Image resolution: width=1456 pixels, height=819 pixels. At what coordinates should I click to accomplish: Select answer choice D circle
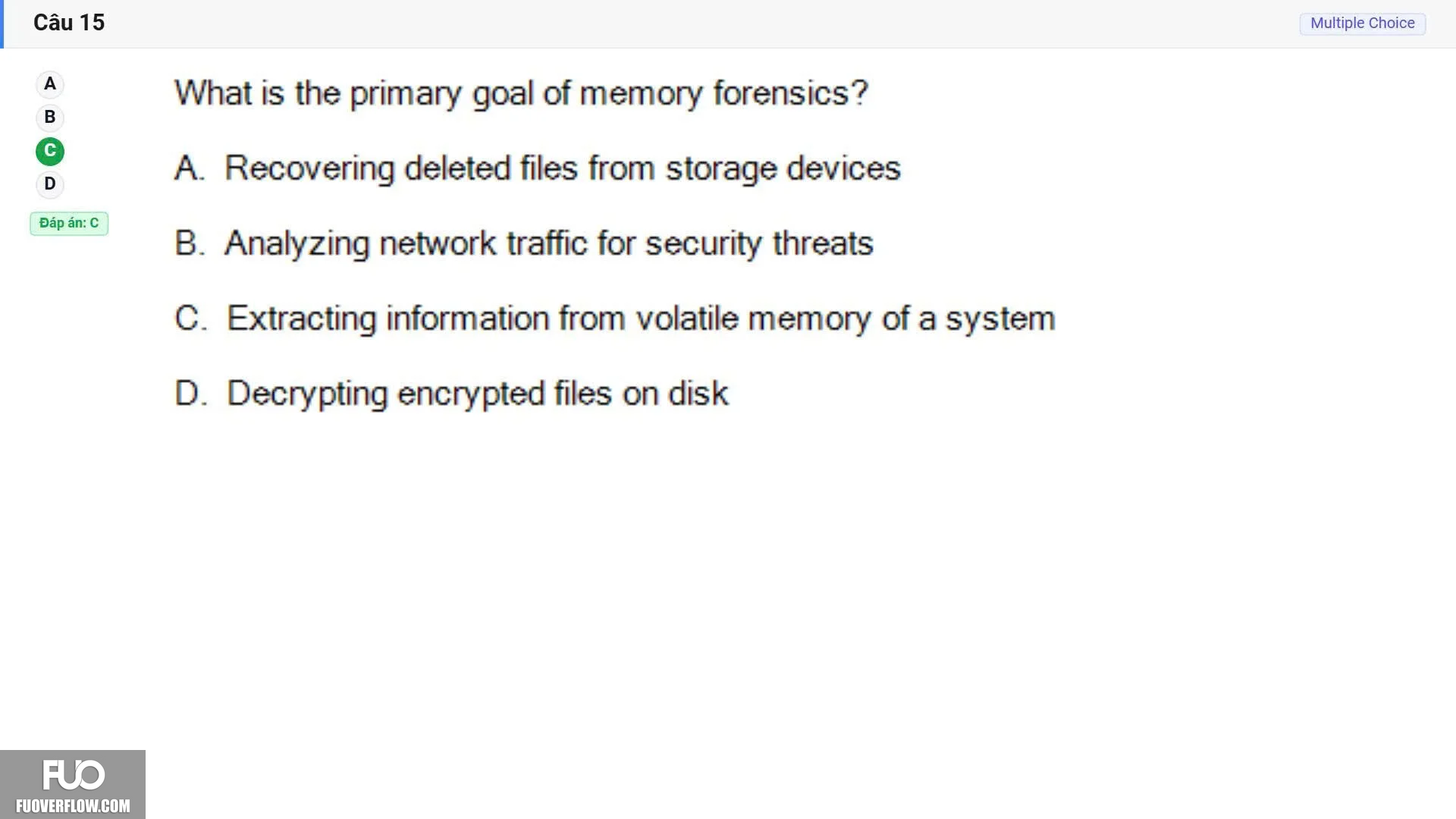50,184
